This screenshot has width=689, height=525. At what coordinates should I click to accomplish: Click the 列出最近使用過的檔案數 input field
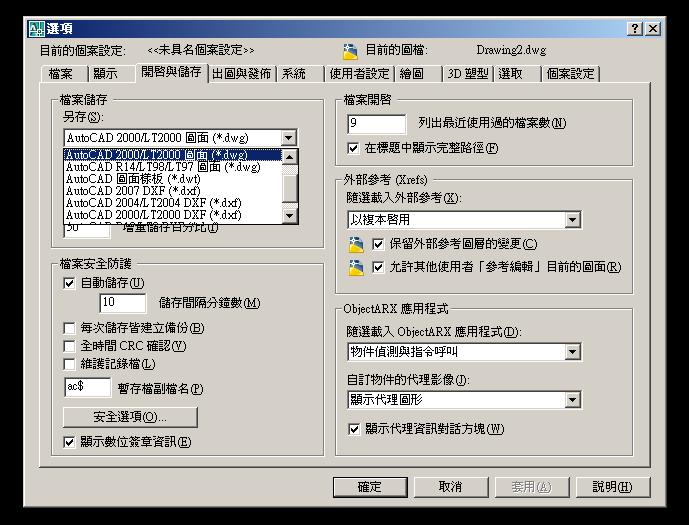click(x=377, y=124)
